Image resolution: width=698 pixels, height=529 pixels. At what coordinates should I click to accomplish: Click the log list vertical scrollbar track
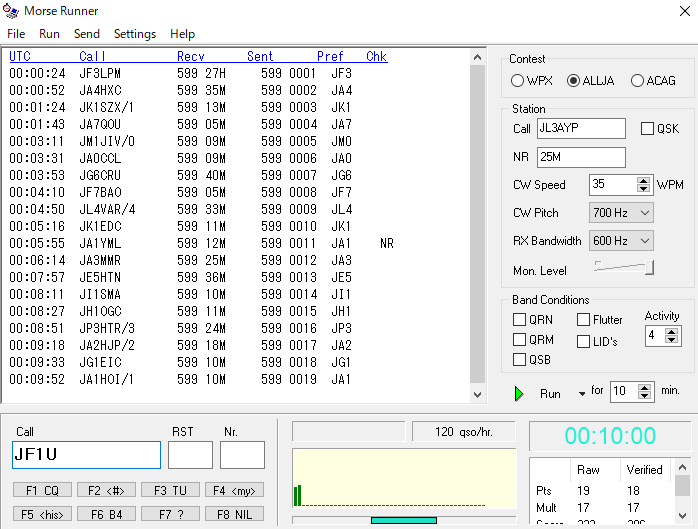[477, 225]
